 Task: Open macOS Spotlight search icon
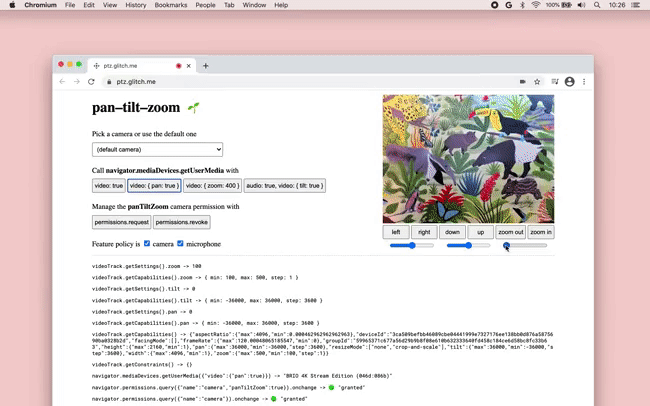[x=596, y=5]
